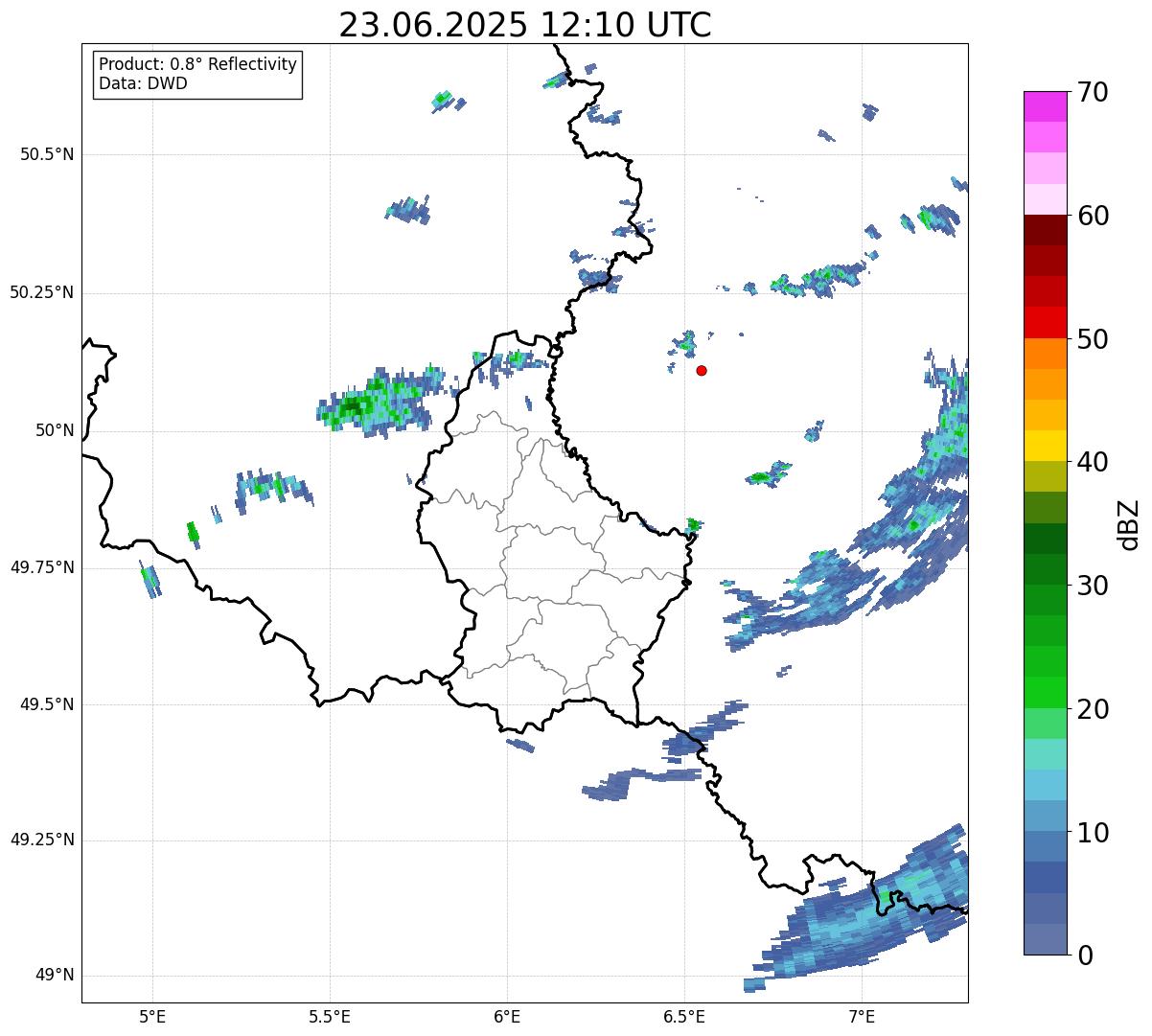Click the 49°N latitude label
1152x1036 pixels.
(x=55, y=975)
